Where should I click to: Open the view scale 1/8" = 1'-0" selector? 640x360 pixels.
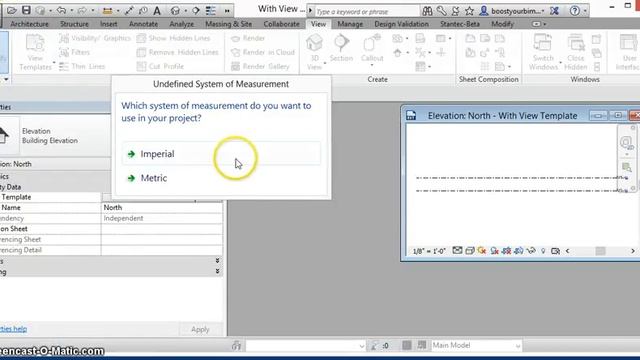[x=429, y=251]
